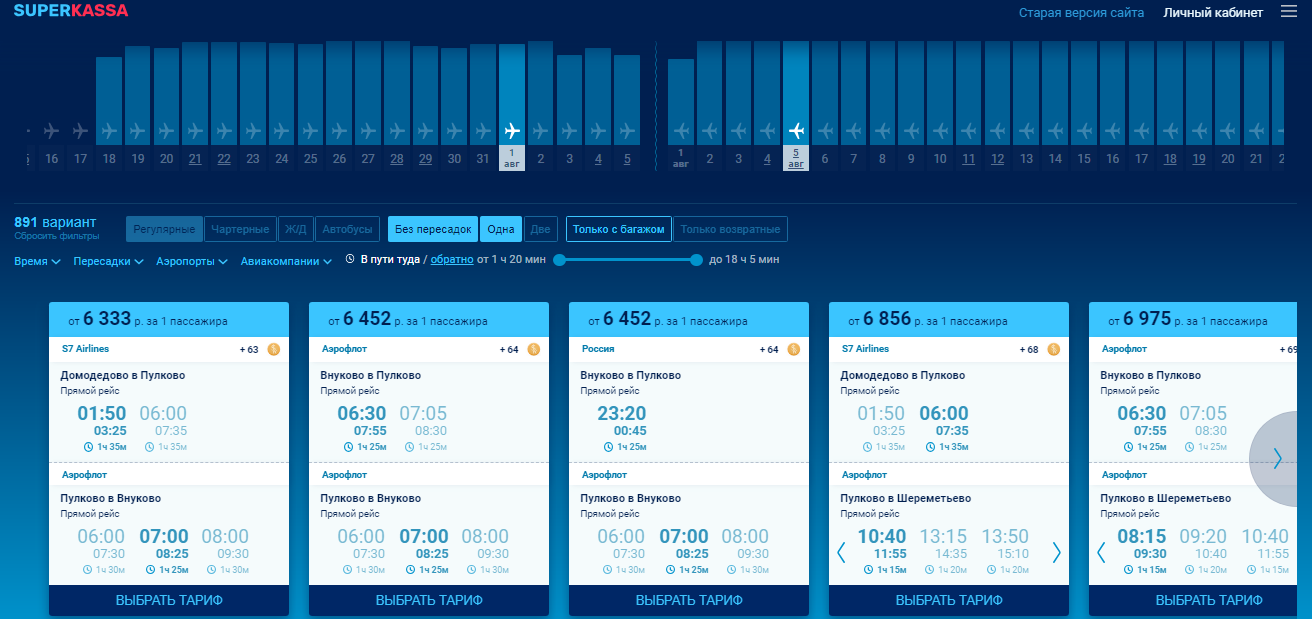Image resolution: width=1312 pixels, height=619 pixels.
Task: Select highlighted plane icon for 1 авг departure
Action: click(512, 131)
